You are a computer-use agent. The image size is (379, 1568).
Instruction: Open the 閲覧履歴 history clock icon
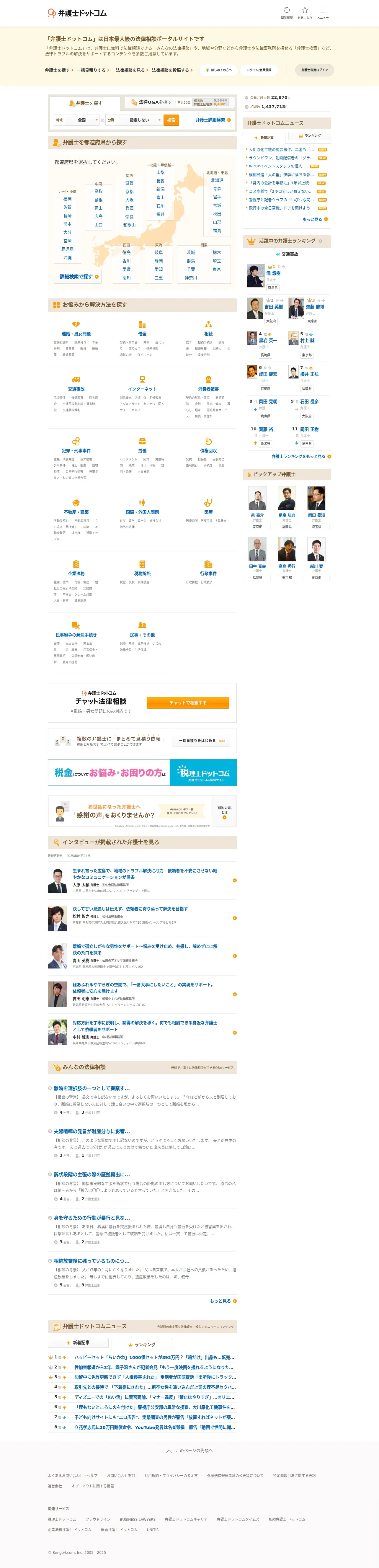point(287,10)
